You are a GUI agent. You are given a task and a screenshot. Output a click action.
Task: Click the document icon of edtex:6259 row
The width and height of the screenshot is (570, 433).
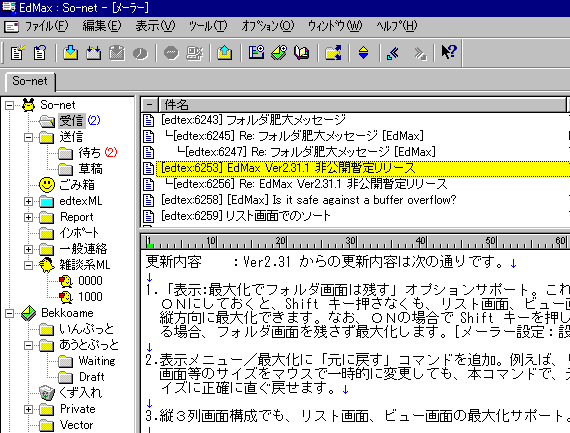tap(148, 216)
